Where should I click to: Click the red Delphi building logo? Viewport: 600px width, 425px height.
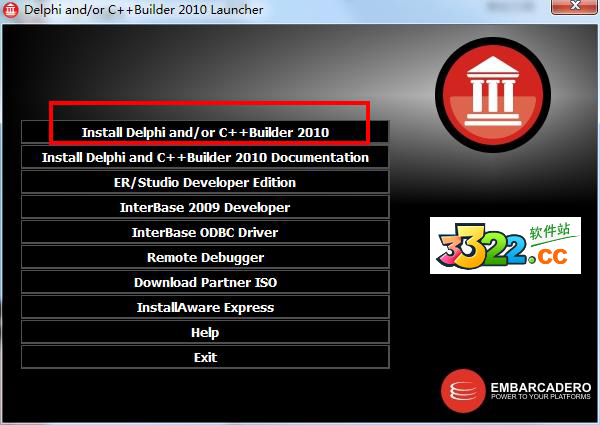(x=493, y=94)
